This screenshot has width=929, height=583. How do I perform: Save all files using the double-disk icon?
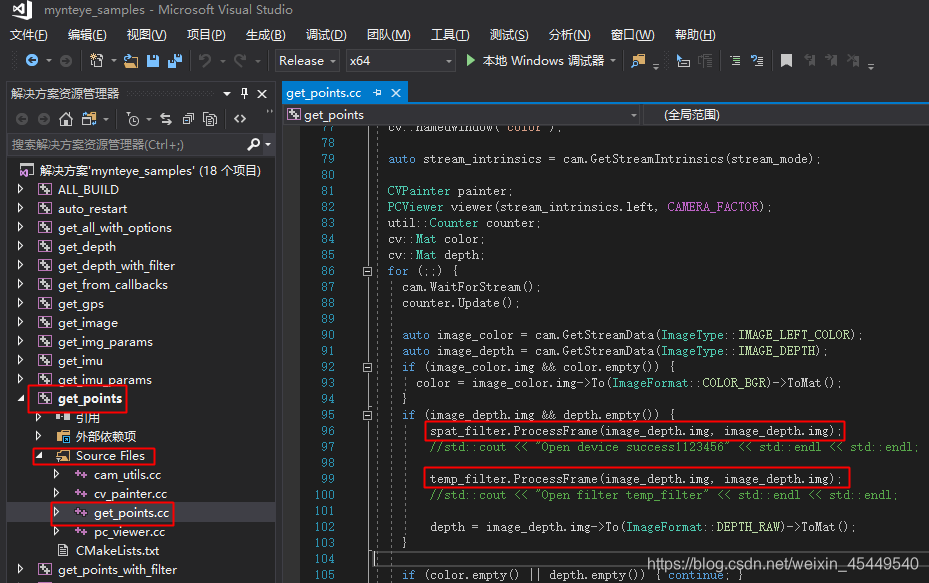(175, 60)
